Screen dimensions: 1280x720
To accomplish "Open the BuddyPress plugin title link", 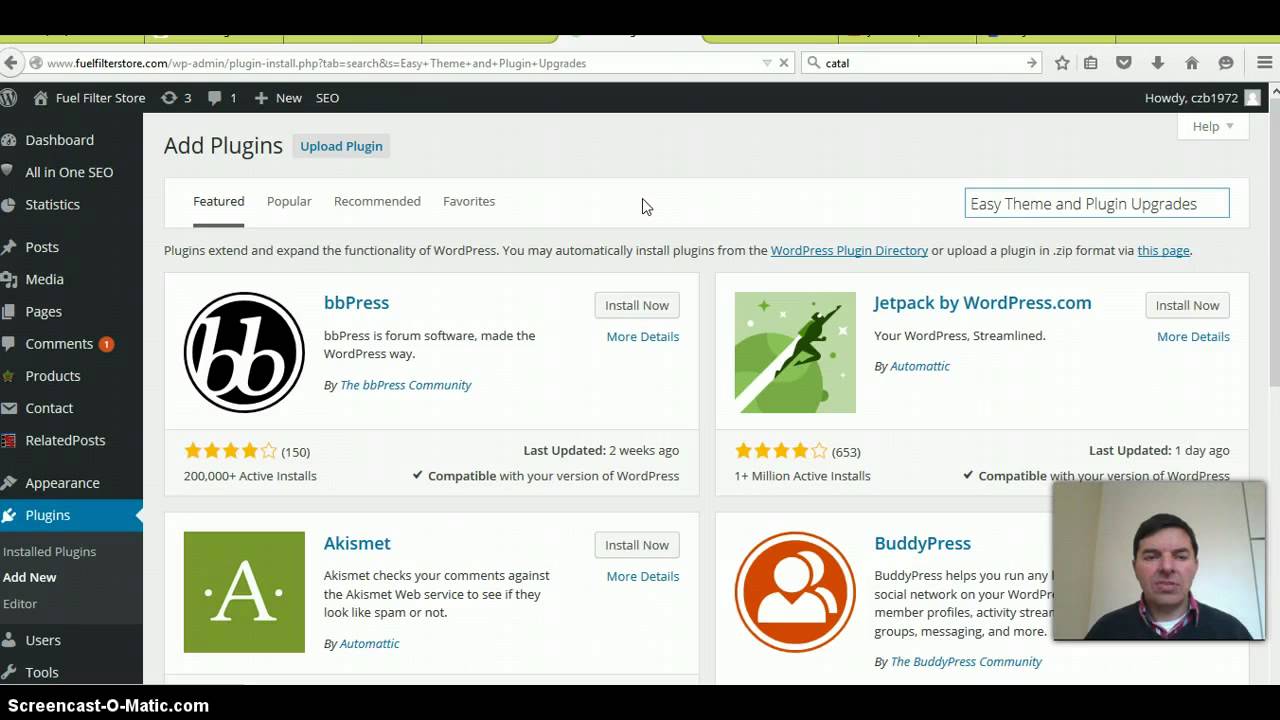I will tap(922, 543).
